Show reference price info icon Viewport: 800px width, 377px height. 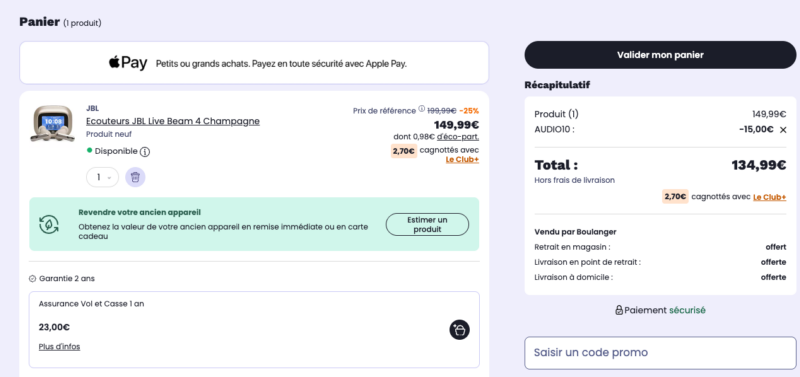(421, 109)
